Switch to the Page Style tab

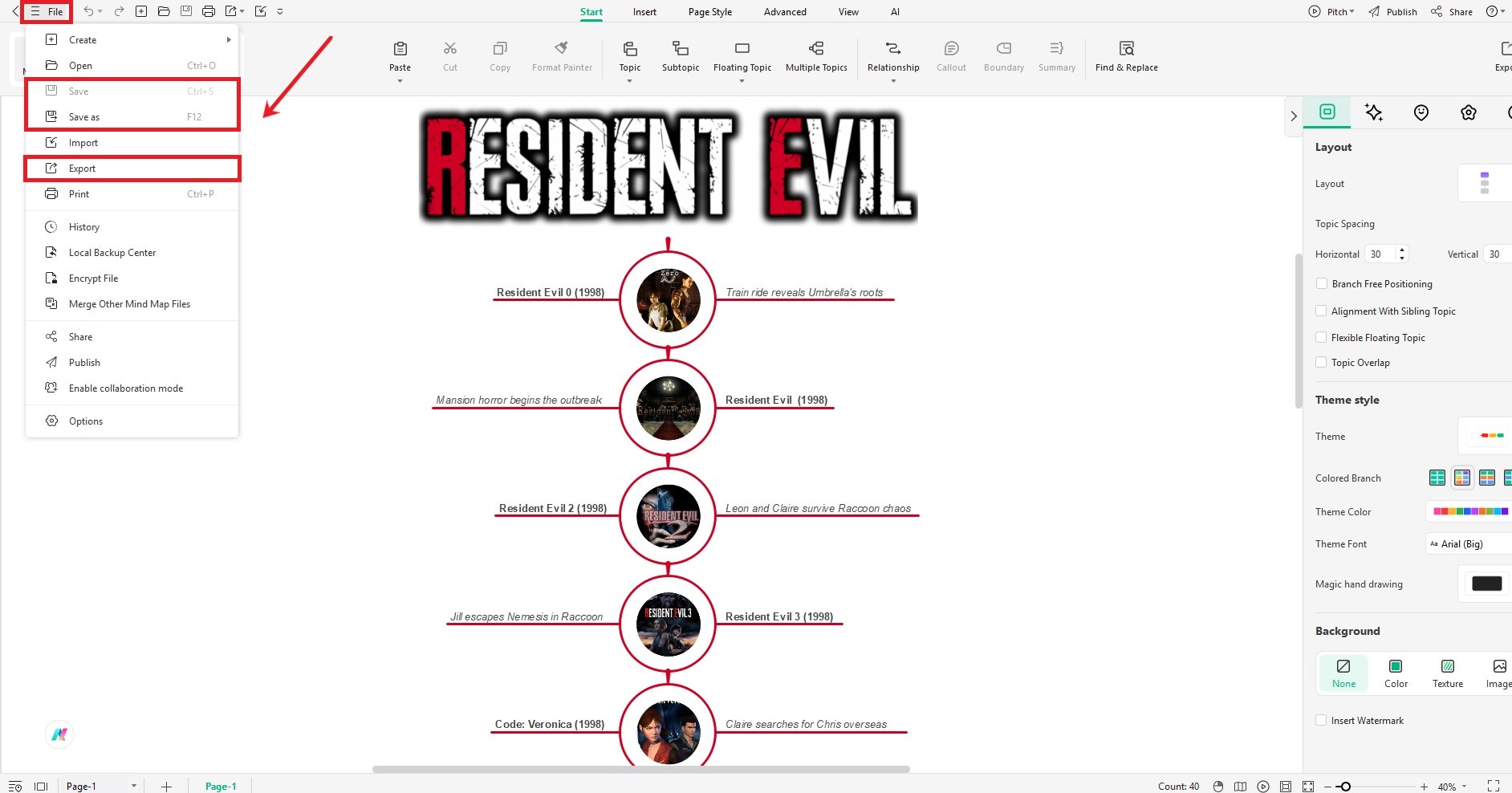(710, 12)
